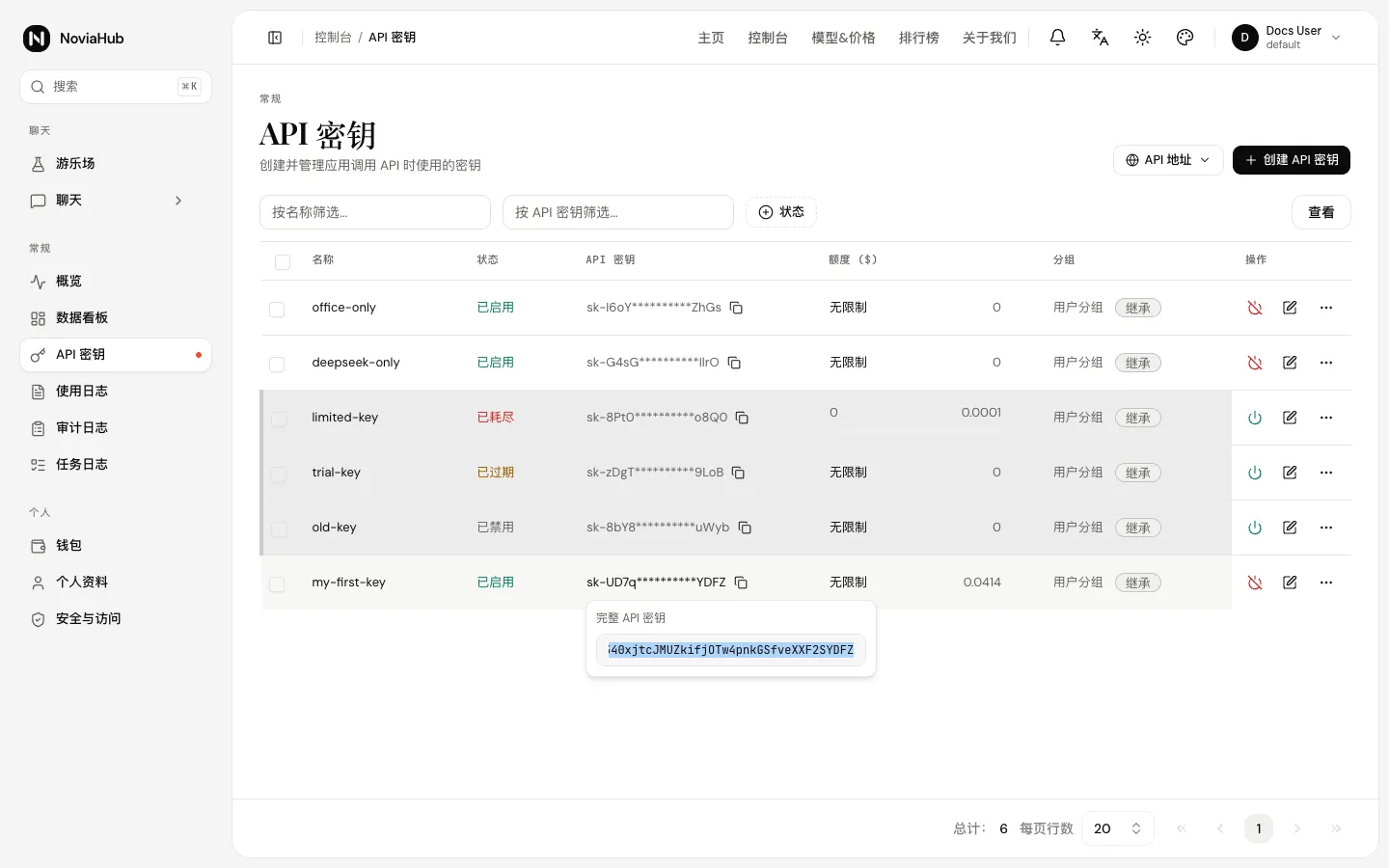The image size is (1389, 868).
Task: Edit the deepseek-only key
Action: pos(1290,363)
